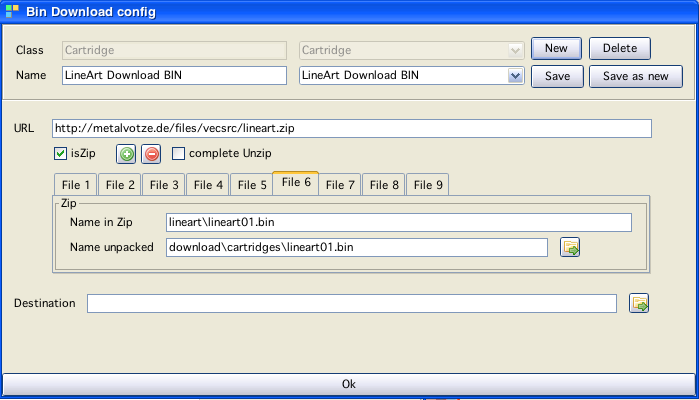Screen dimensions: 699x400
Task: Open the File 9 tab
Action: [x=429, y=185]
